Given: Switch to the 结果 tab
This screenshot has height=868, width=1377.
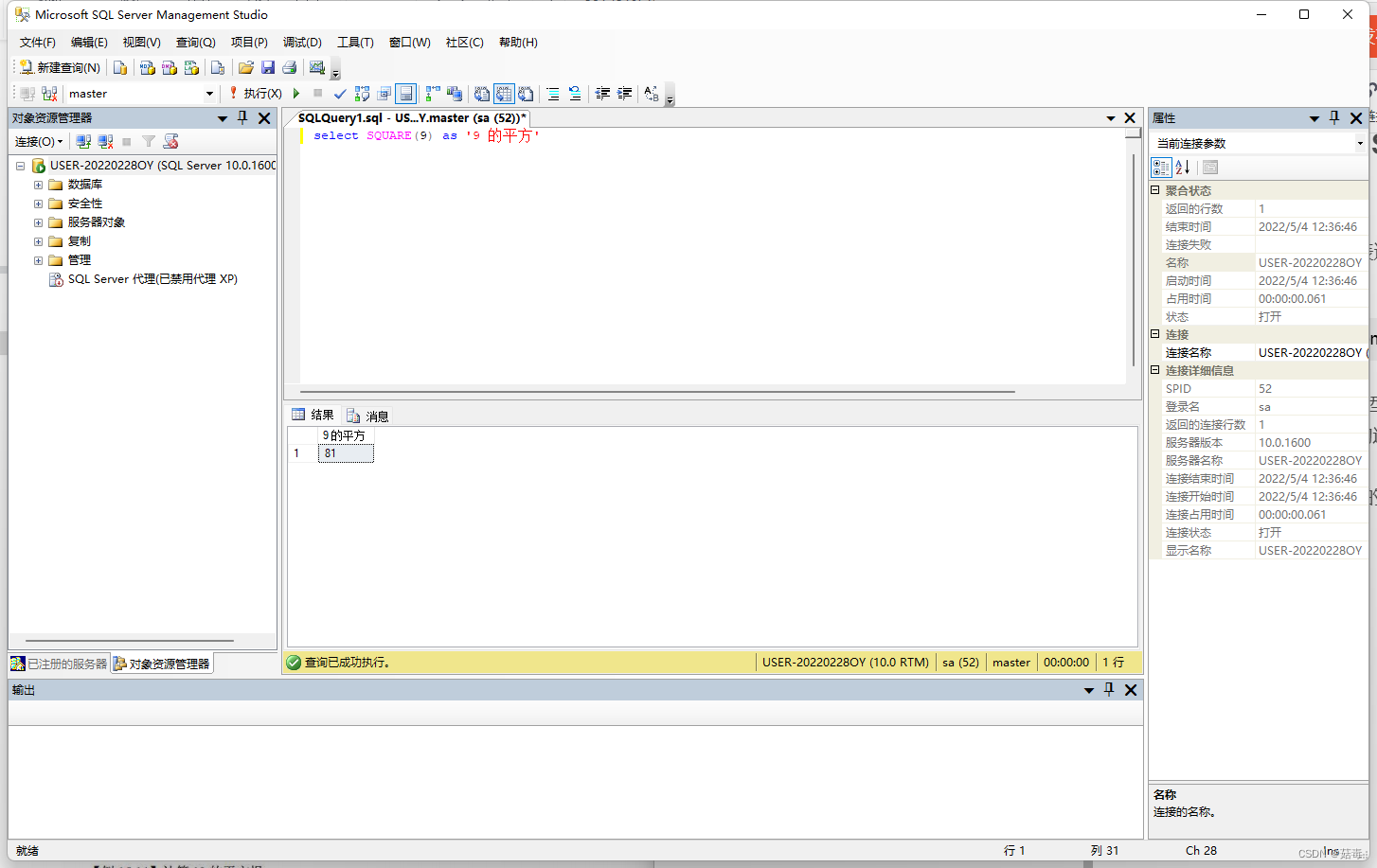Looking at the screenshot, I should point(313,415).
